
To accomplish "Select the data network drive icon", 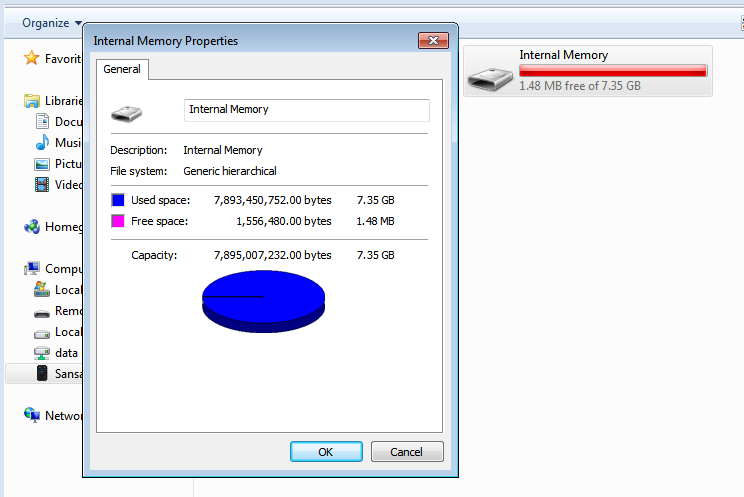I will (x=42, y=353).
